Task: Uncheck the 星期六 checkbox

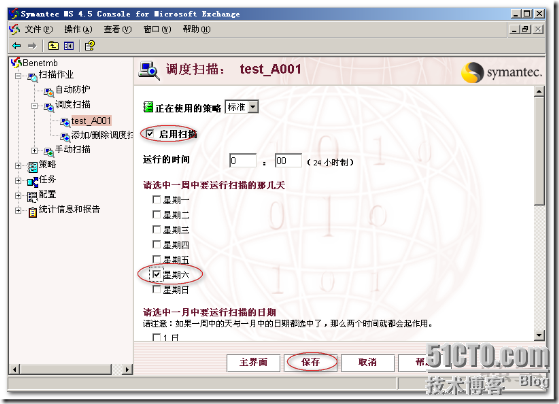Action: pyautogui.click(x=156, y=274)
